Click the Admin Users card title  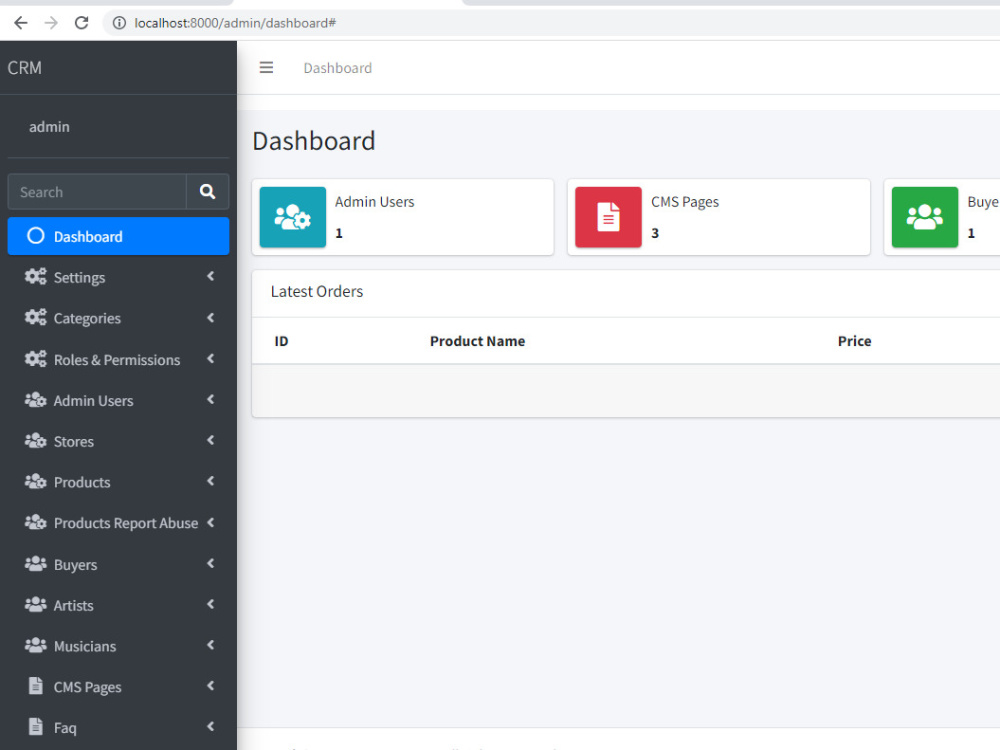point(374,202)
